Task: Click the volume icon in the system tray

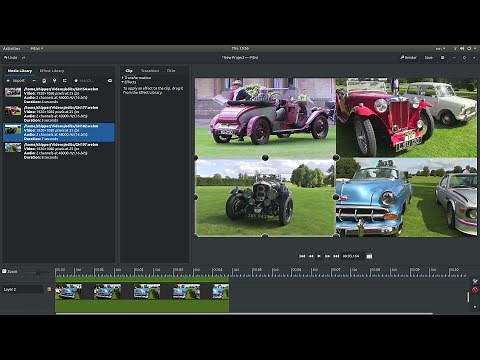Action: [x=462, y=49]
